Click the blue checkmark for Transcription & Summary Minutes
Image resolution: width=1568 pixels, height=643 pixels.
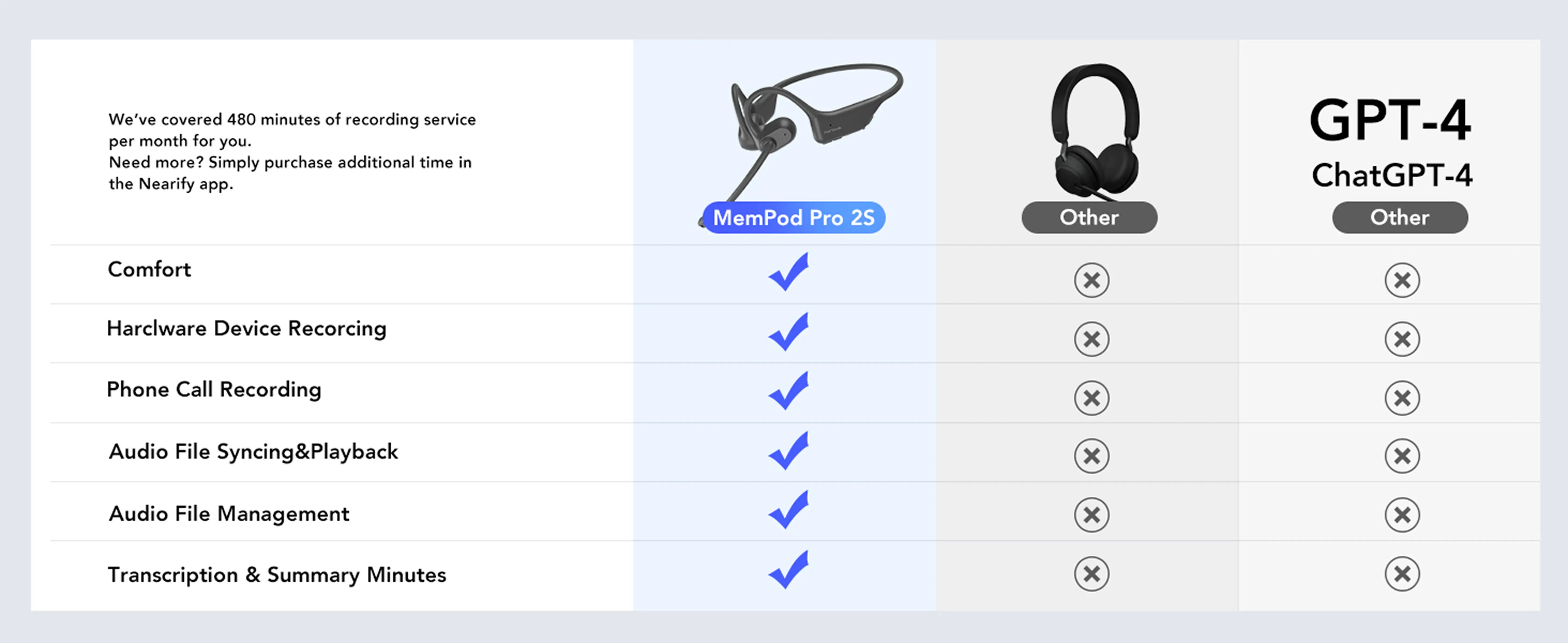tap(789, 569)
